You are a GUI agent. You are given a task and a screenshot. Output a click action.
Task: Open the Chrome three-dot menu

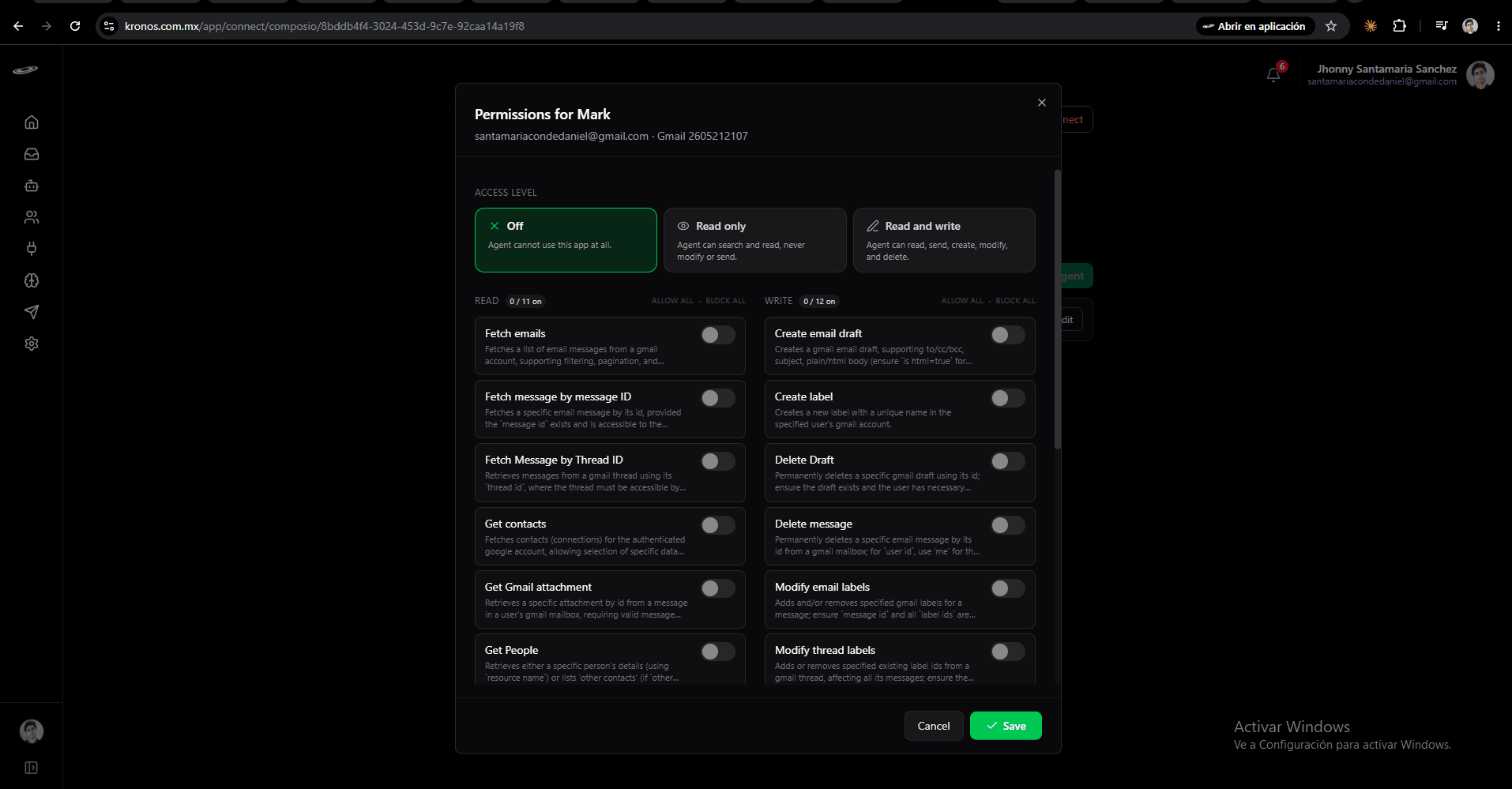pos(1498,26)
